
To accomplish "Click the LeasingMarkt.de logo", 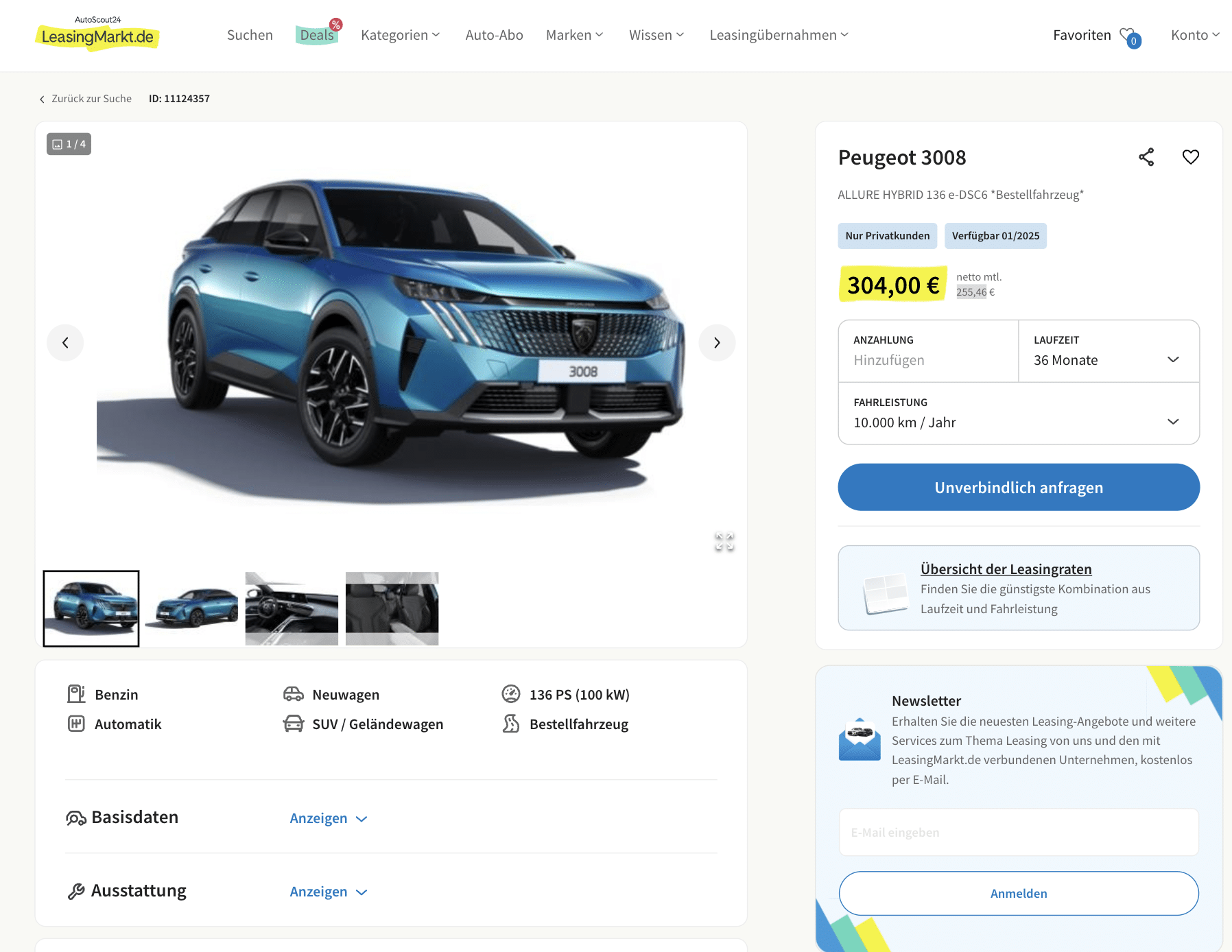I will [x=97, y=34].
